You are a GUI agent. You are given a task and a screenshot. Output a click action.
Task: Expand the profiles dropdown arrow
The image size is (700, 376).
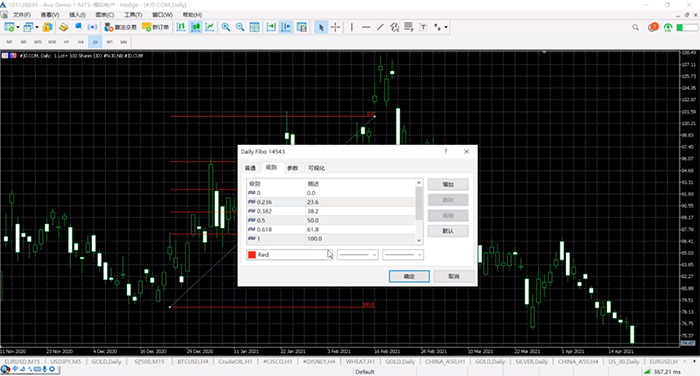37,27
